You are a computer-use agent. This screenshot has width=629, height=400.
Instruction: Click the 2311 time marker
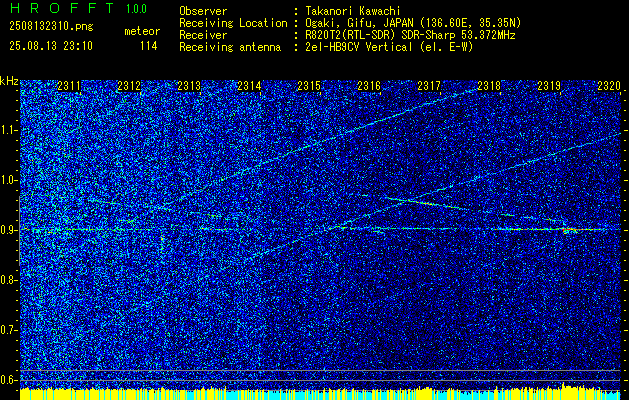pyautogui.click(x=69, y=86)
